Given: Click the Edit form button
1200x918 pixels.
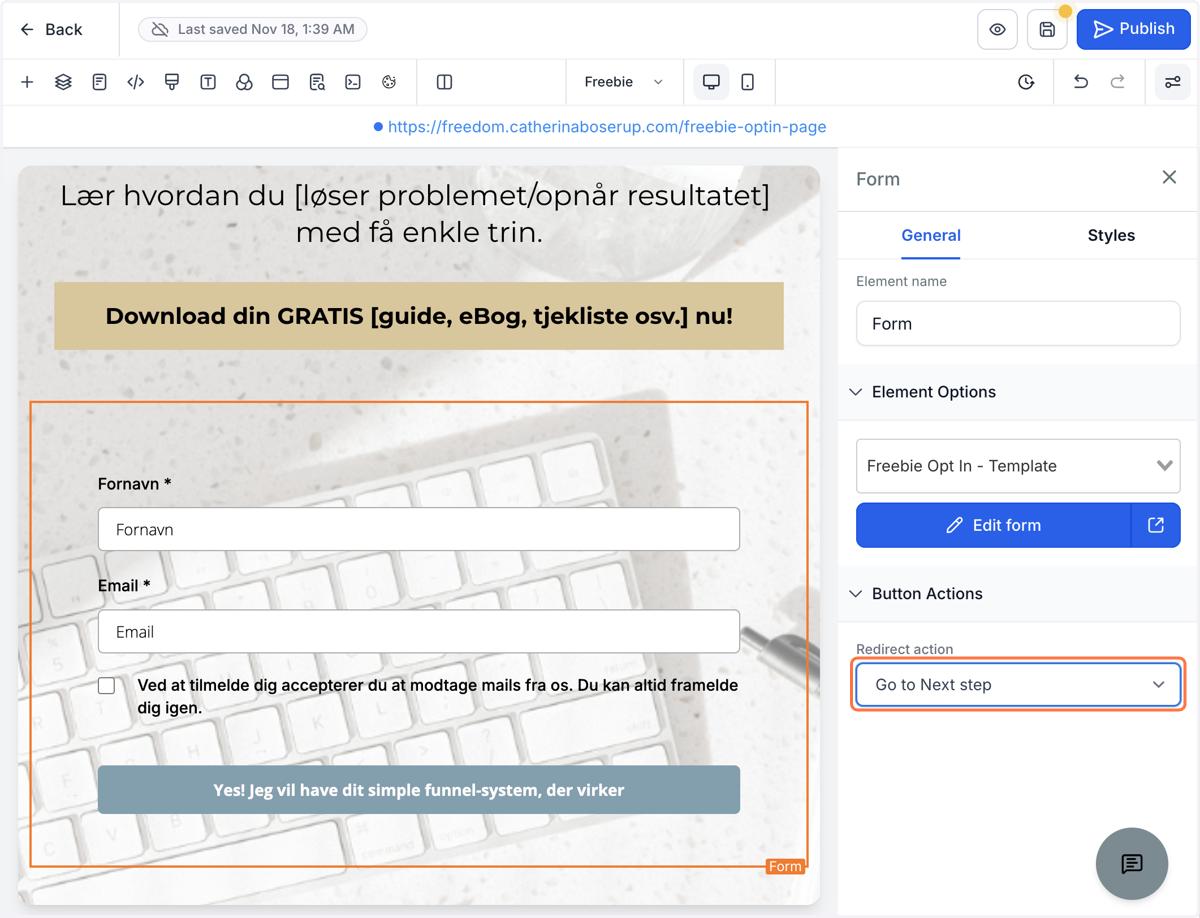Looking at the screenshot, I should (993, 525).
